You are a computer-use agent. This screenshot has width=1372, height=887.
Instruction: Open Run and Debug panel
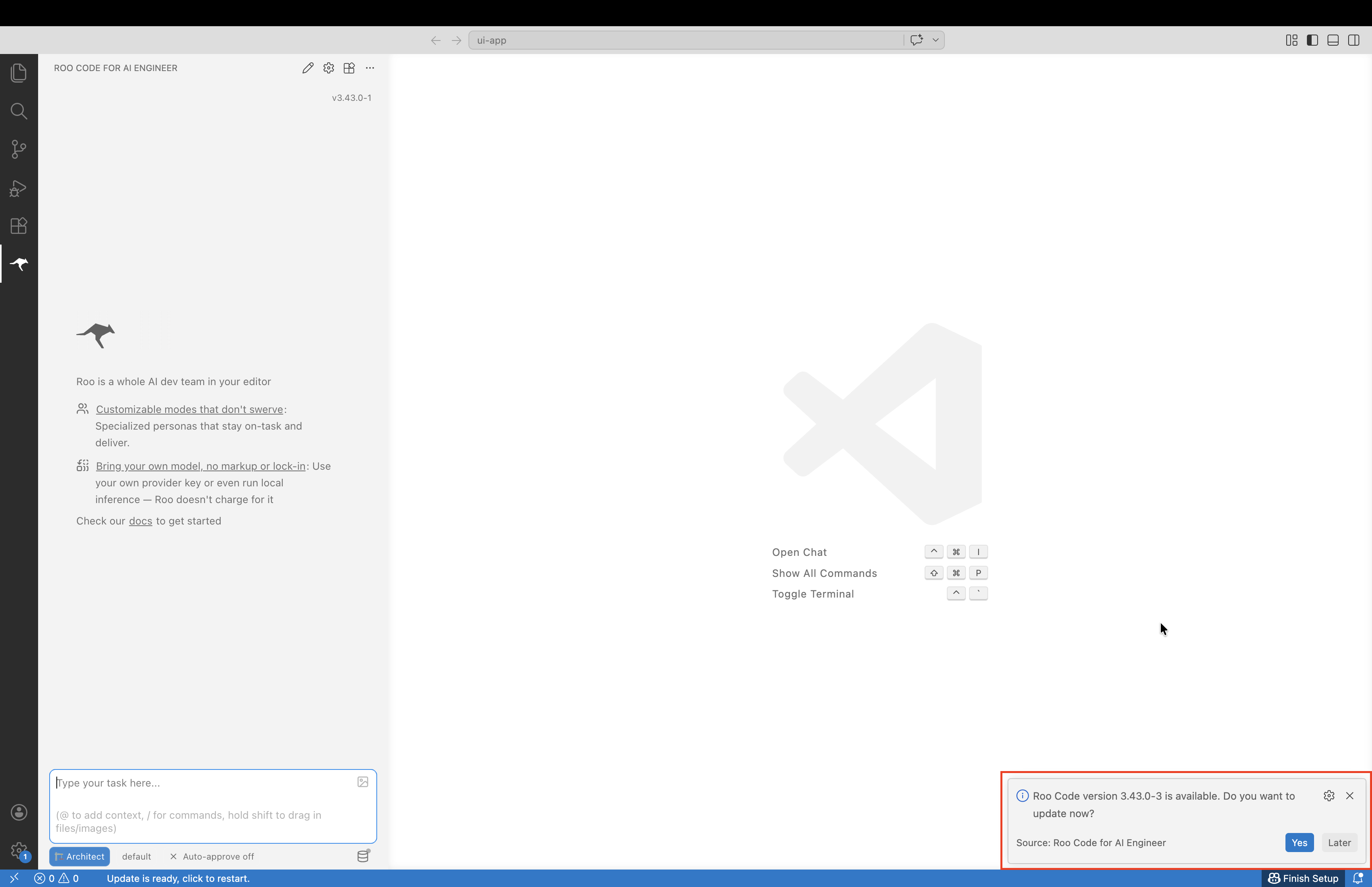pos(18,188)
